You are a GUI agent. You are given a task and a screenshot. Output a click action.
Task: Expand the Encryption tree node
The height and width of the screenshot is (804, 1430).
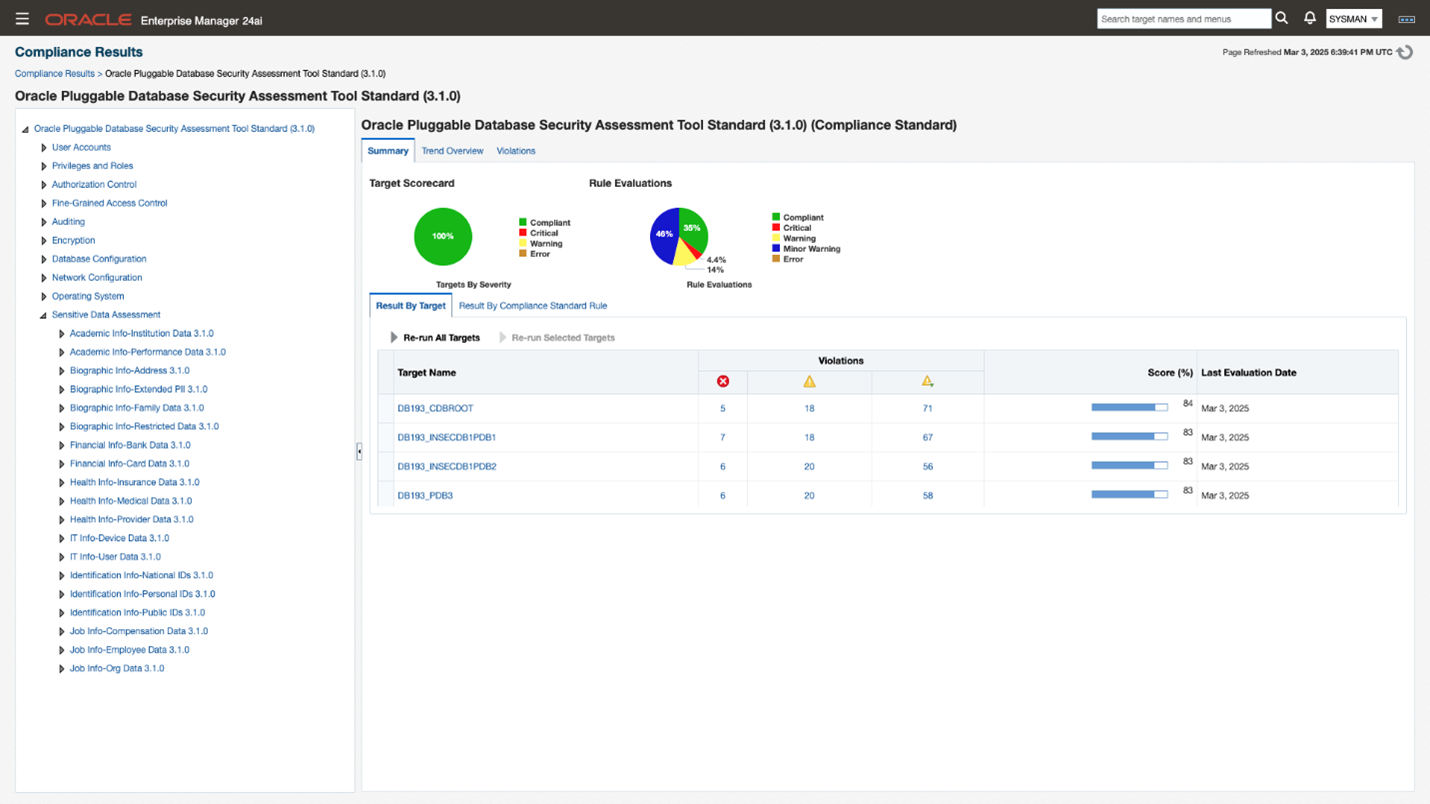[x=44, y=241]
